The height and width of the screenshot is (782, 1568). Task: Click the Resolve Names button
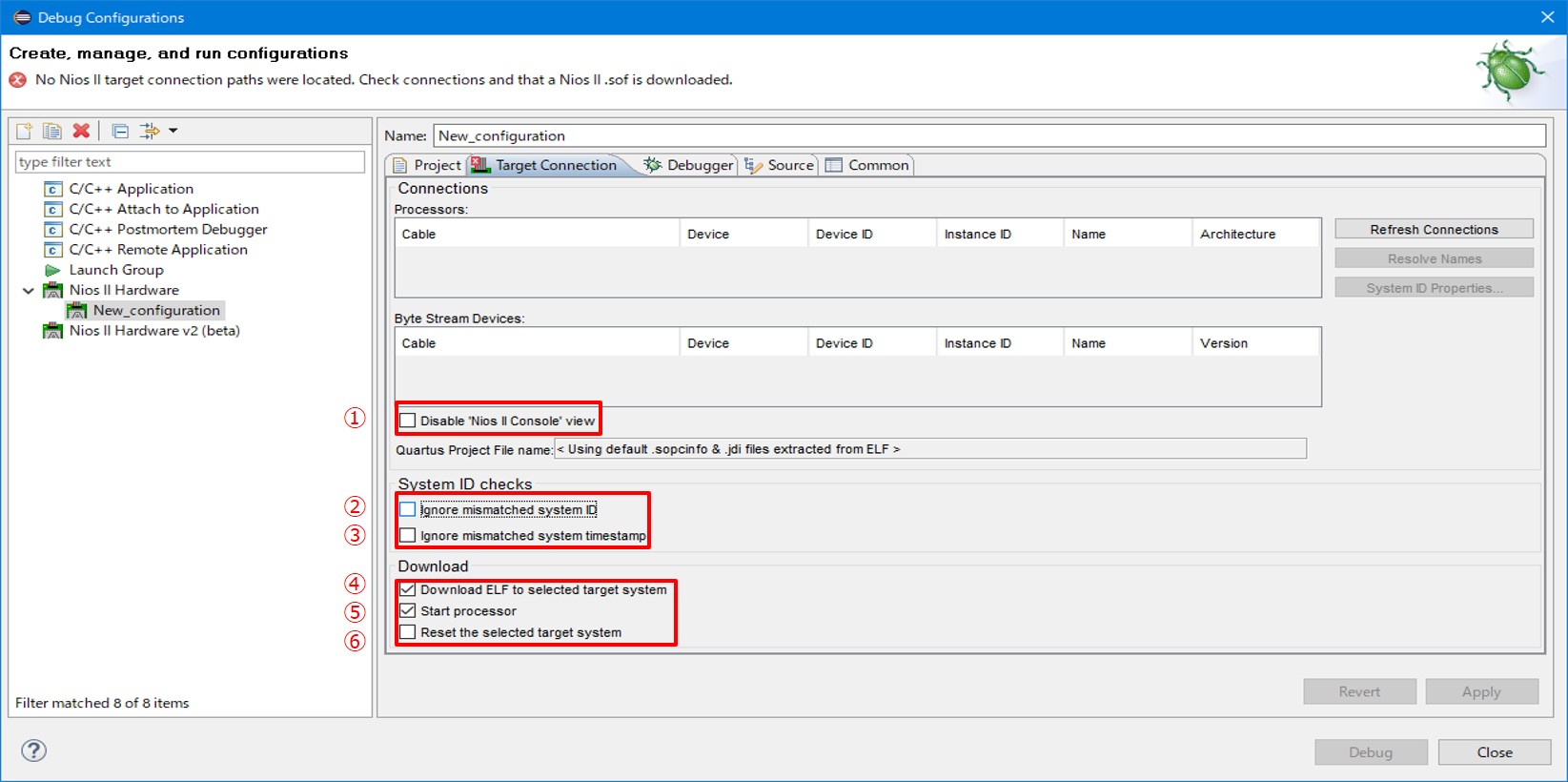(1434, 258)
